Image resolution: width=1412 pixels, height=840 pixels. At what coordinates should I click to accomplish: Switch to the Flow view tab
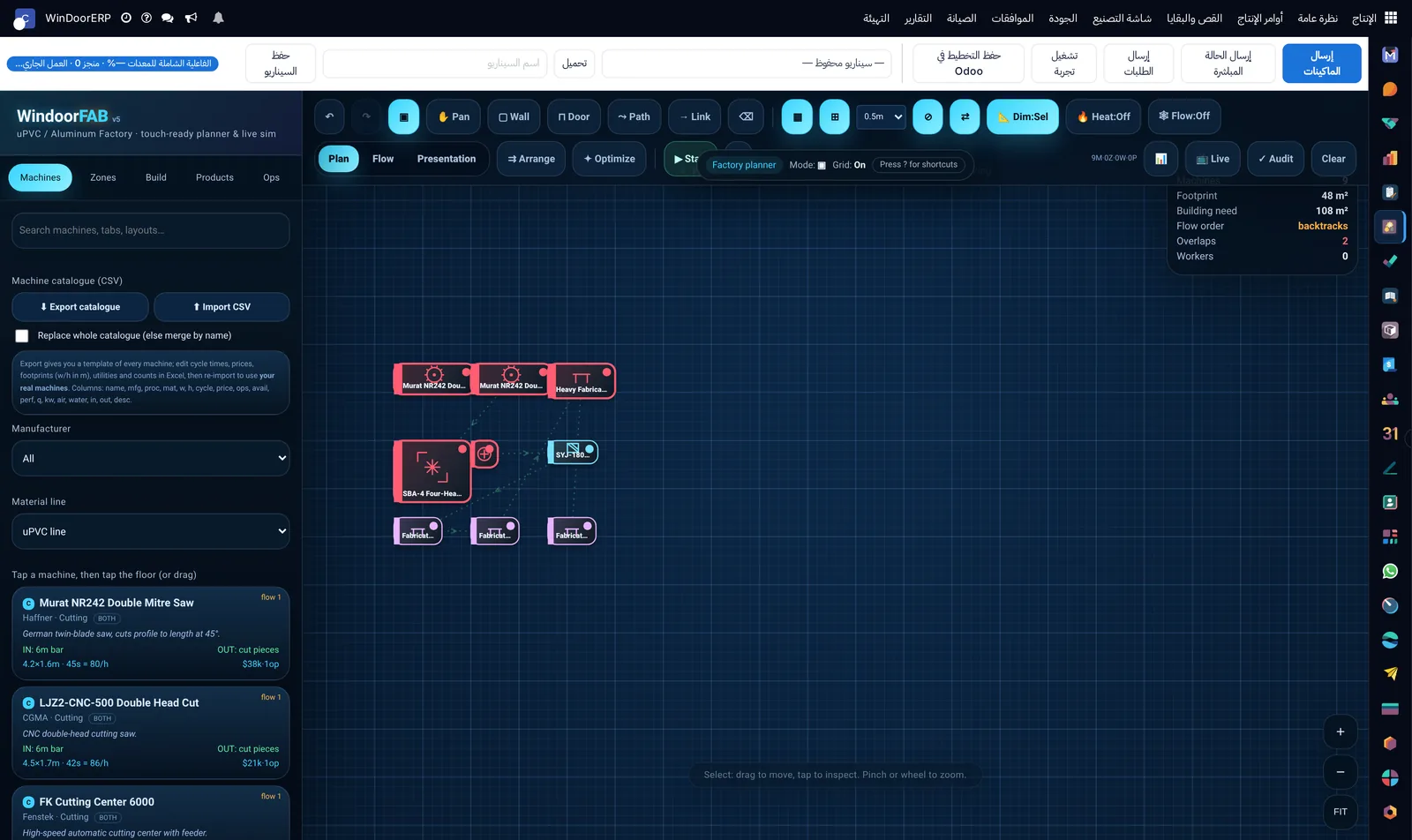click(383, 159)
